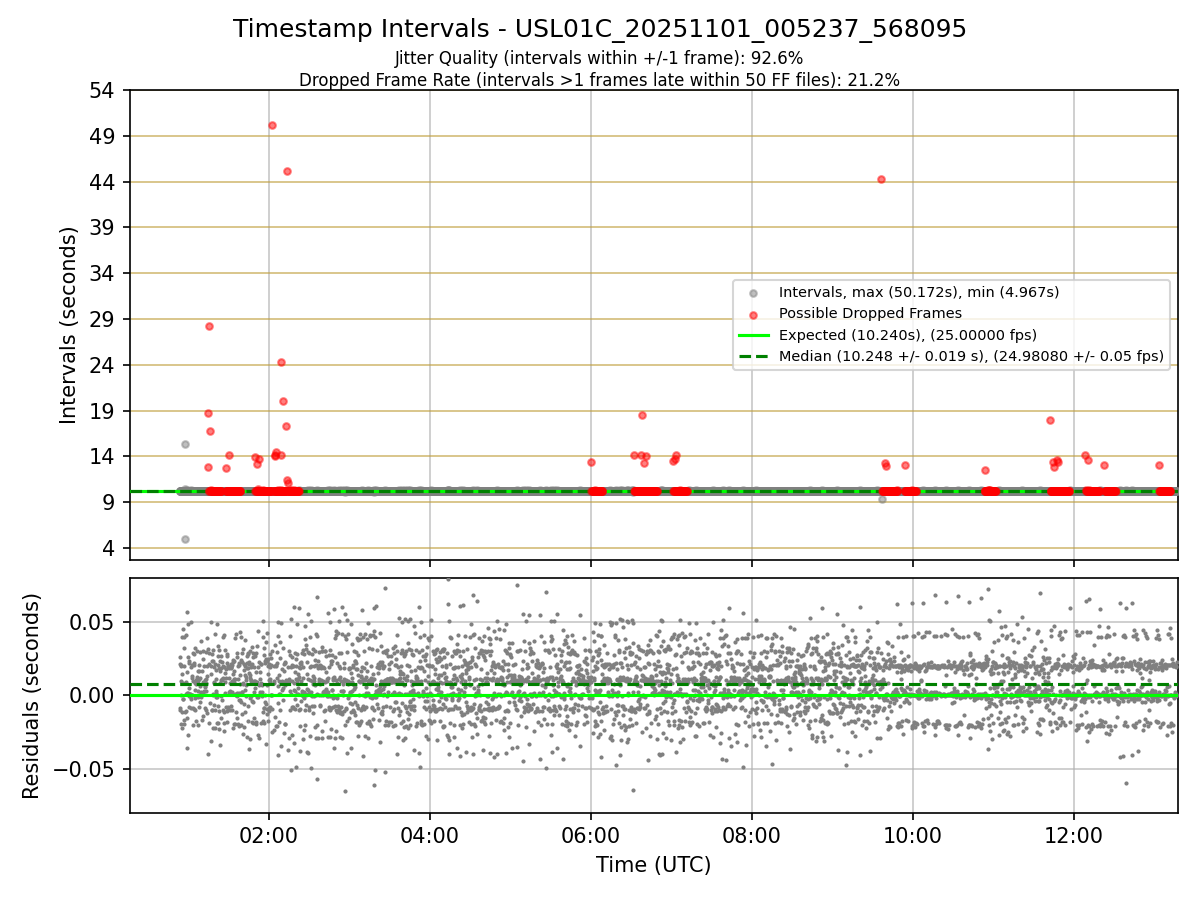Click the Intervals max/min legend entry

click(919, 292)
